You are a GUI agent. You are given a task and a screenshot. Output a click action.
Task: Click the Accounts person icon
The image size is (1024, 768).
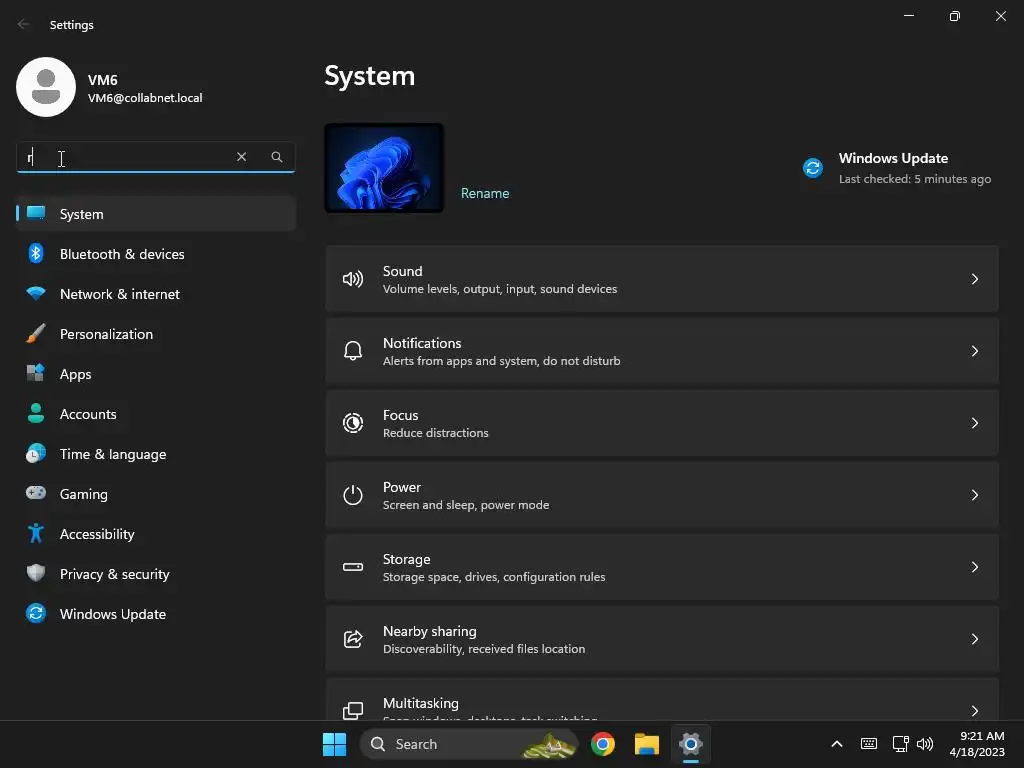pos(36,413)
